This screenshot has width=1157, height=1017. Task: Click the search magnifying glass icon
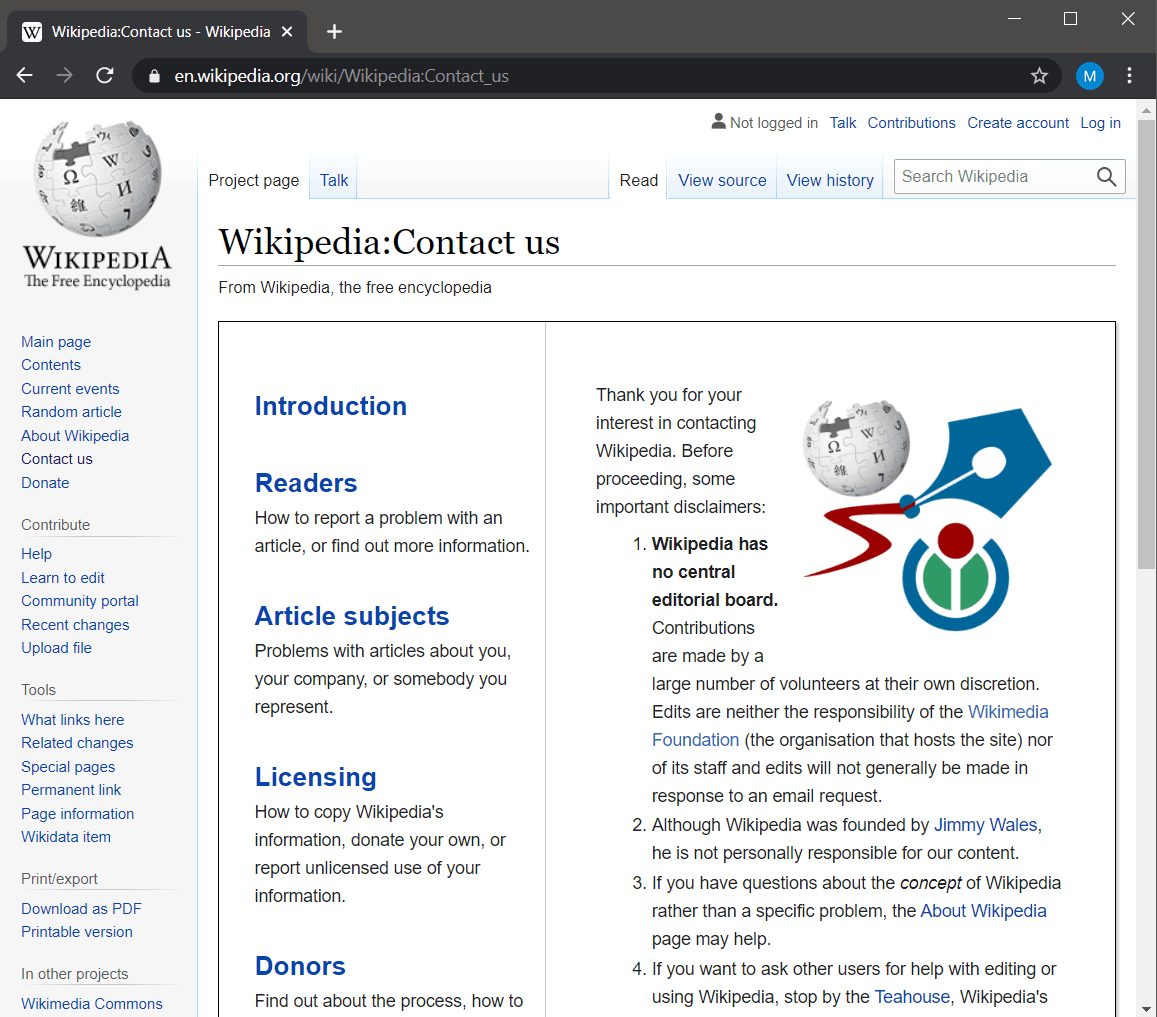tap(1105, 176)
